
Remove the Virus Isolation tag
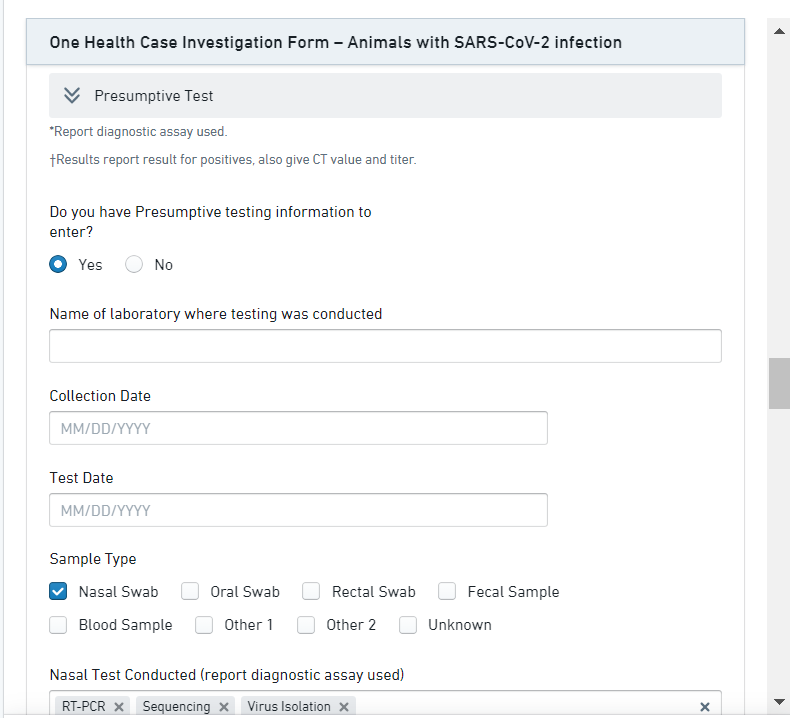[344, 707]
